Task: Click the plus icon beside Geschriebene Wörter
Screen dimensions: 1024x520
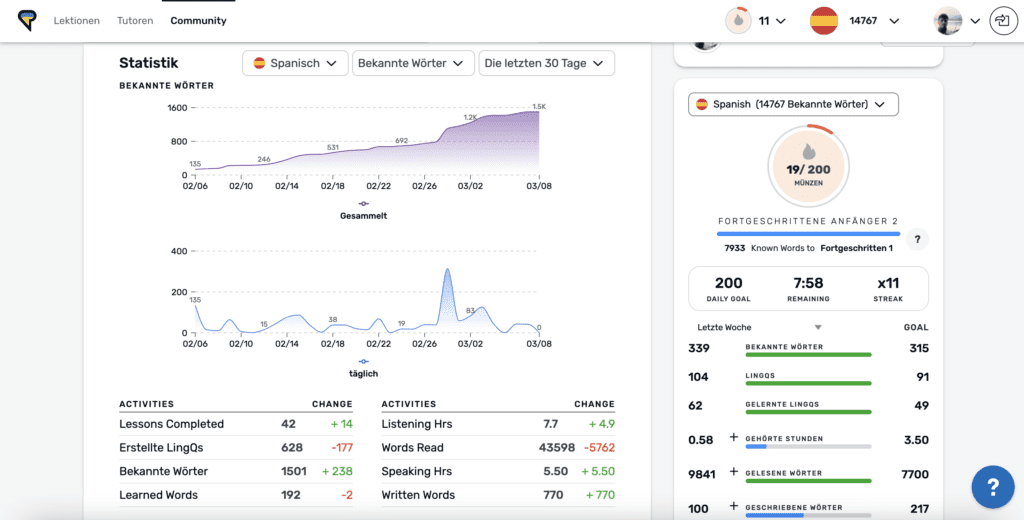Action: (x=733, y=508)
